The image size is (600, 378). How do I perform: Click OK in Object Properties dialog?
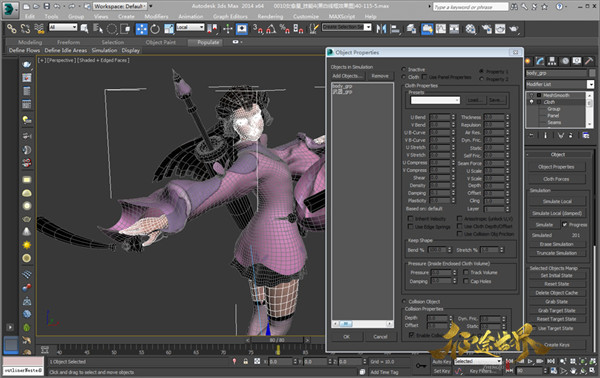[x=346, y=337]
